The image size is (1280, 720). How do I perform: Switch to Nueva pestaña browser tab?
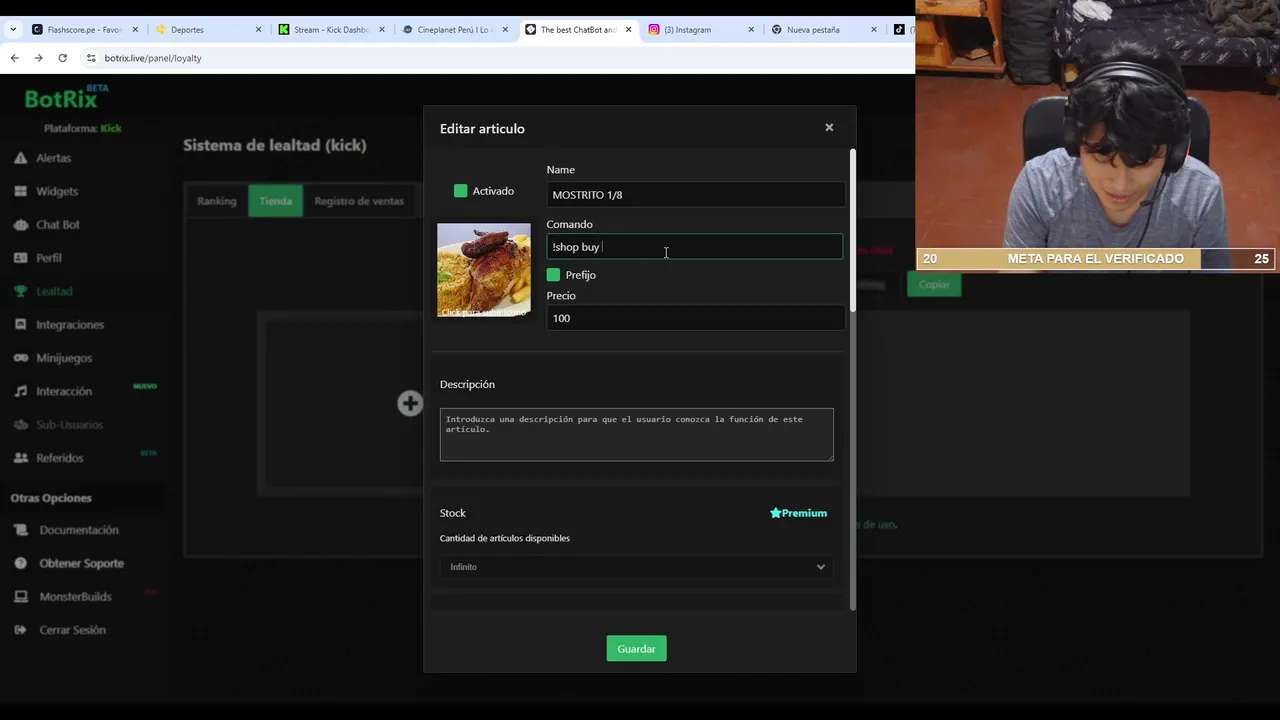tap(822, 30)
